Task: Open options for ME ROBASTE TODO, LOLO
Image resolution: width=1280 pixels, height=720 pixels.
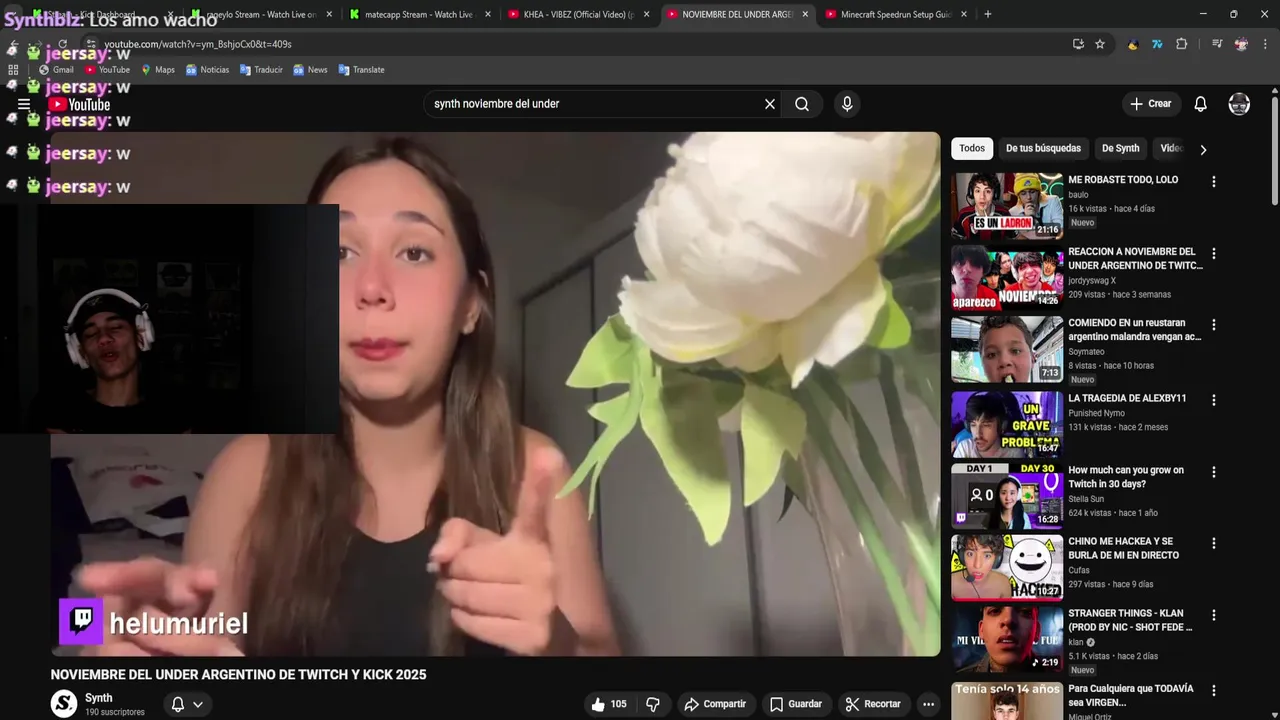Action: 1213,182
